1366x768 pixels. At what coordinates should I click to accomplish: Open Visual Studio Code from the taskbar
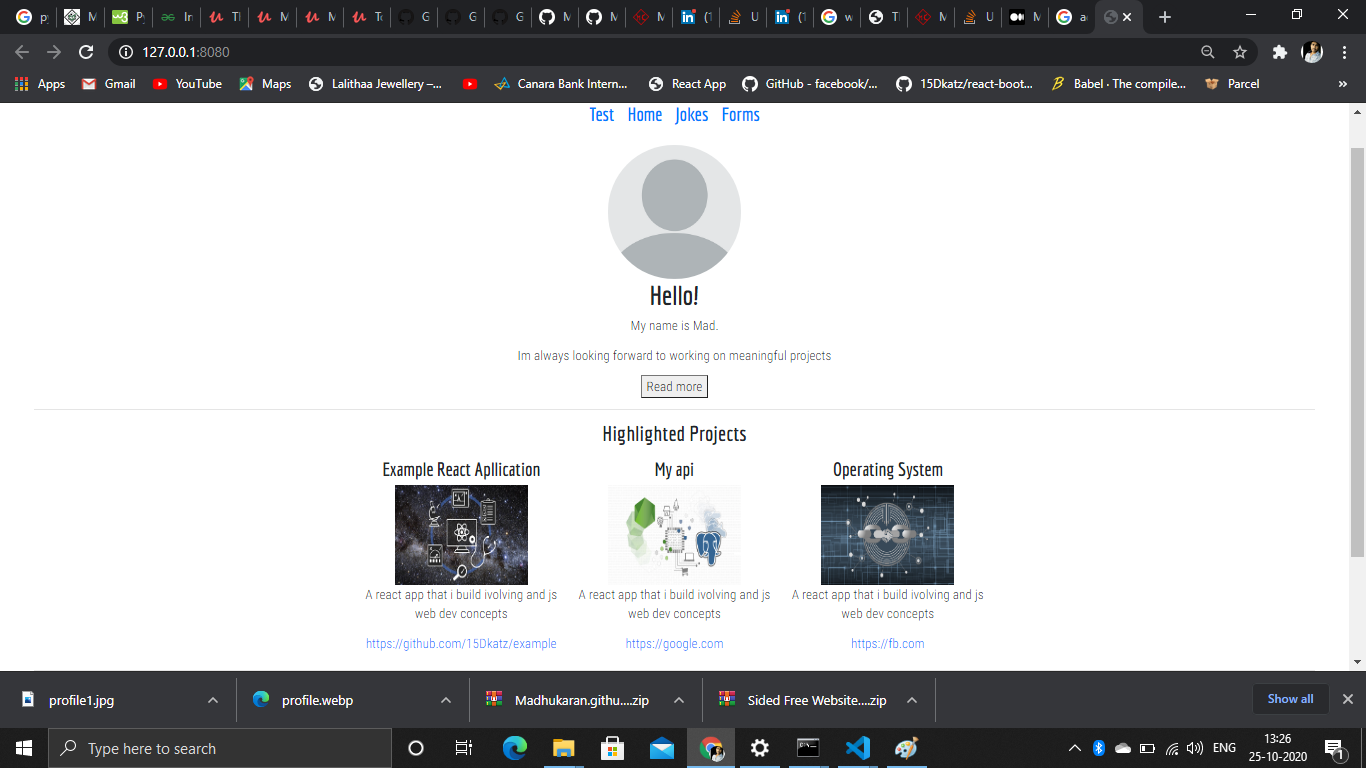pos(857,748)
